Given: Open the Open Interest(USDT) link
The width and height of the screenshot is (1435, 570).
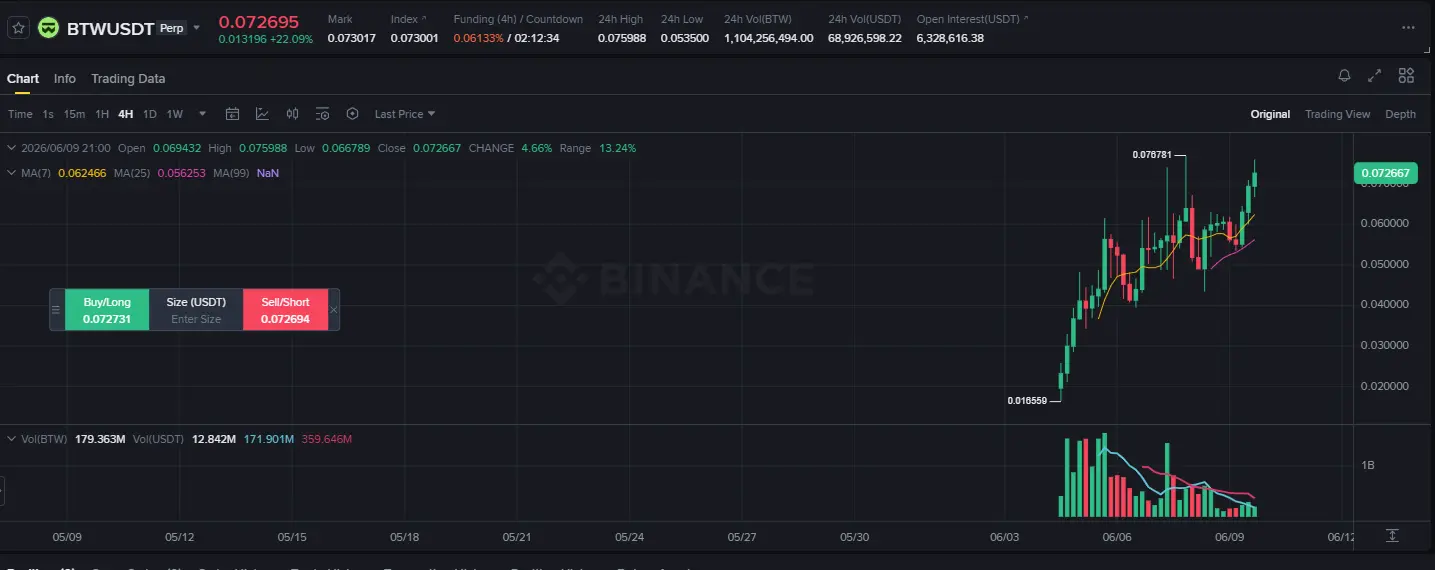Looking at the screenshot, I should click(972, 19).
